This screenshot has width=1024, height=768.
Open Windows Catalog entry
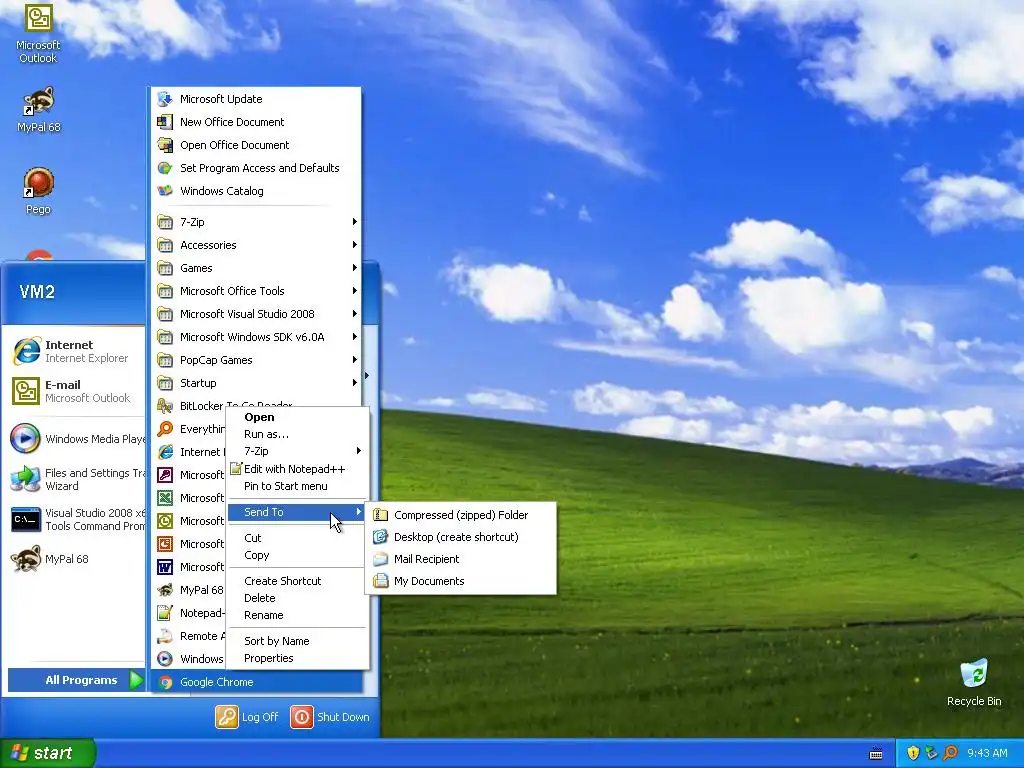click(256, 191)
